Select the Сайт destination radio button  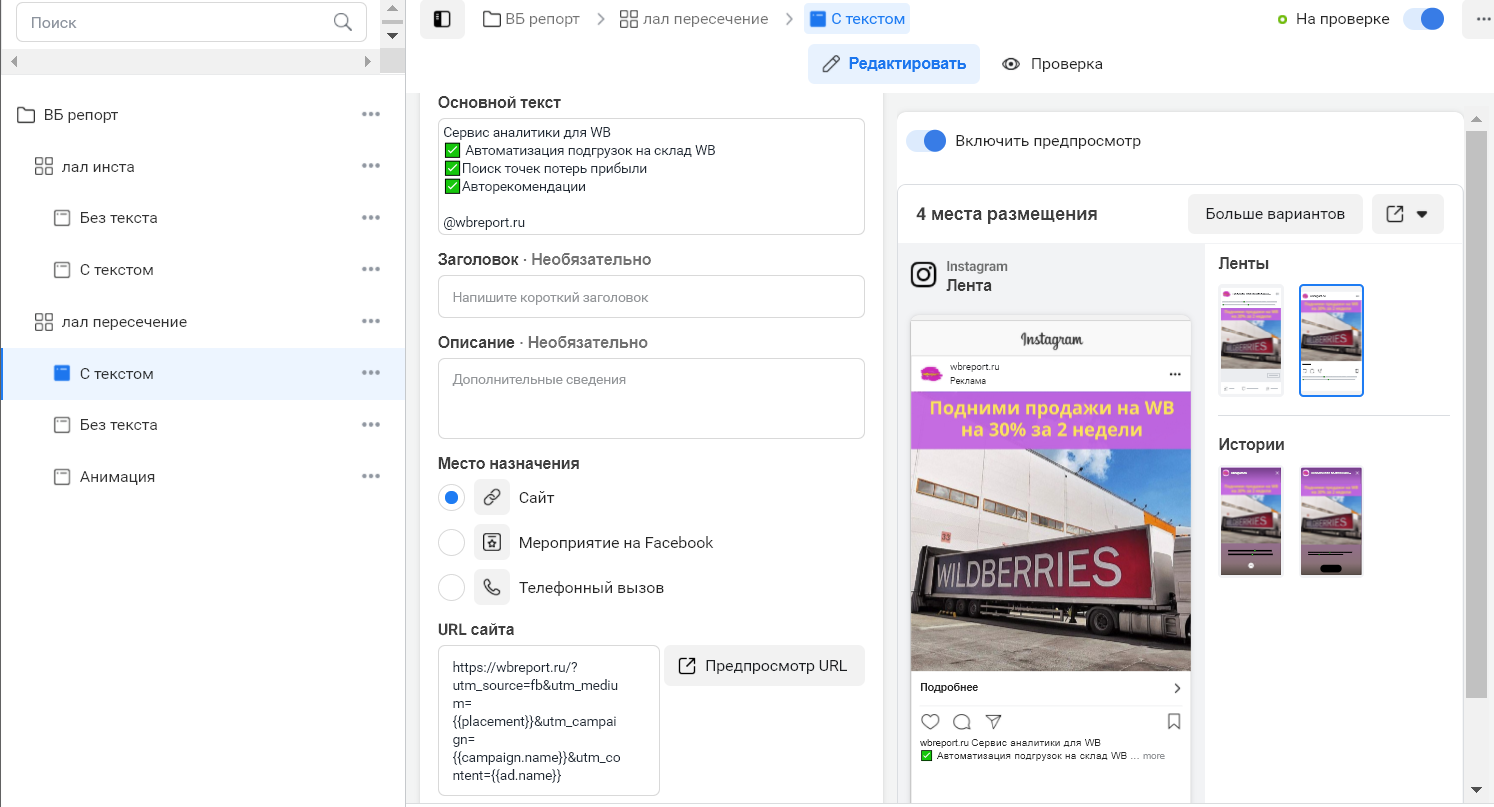(x=451, y=497)
